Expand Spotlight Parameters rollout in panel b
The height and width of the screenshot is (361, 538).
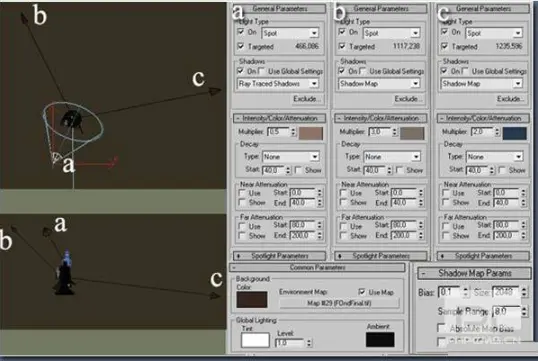coord(381,256)
